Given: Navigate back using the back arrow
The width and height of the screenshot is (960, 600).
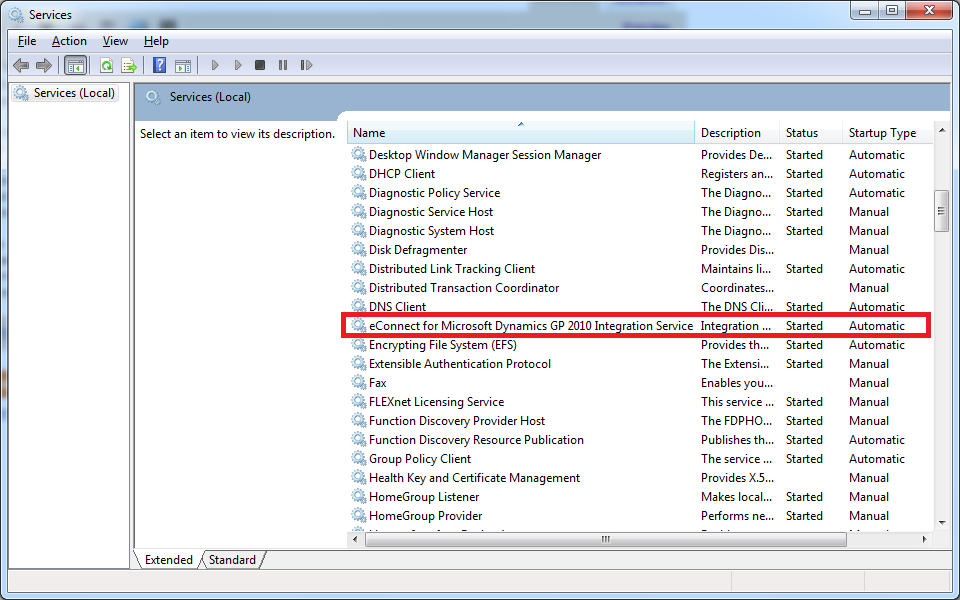Looking at the screenshot, I should click(21, 64).
